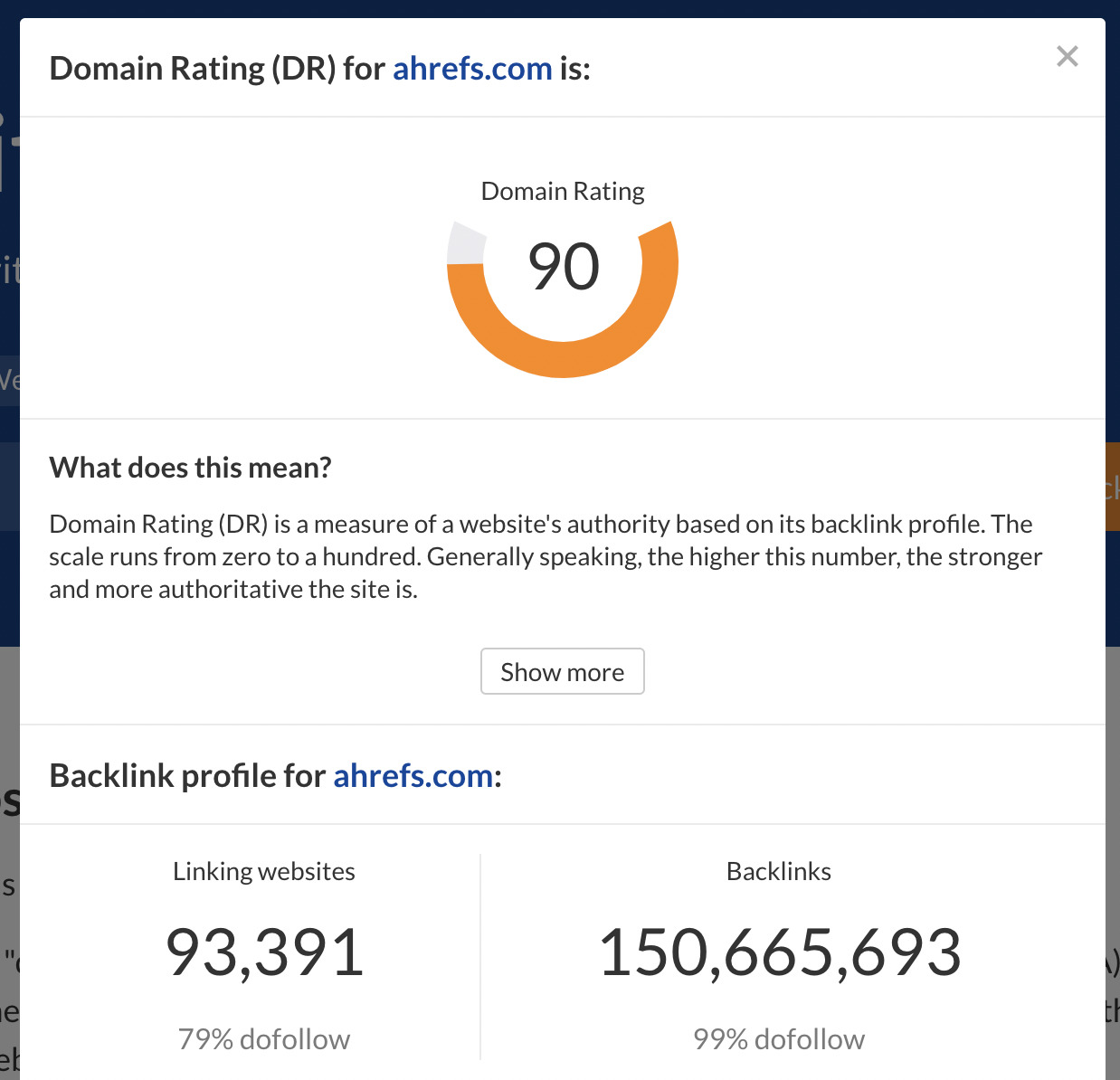Image resolution: width=1120 pixels, height=1080 pixels.
Task: Click the Backlinks column header
Action: (x=779, y=871)
